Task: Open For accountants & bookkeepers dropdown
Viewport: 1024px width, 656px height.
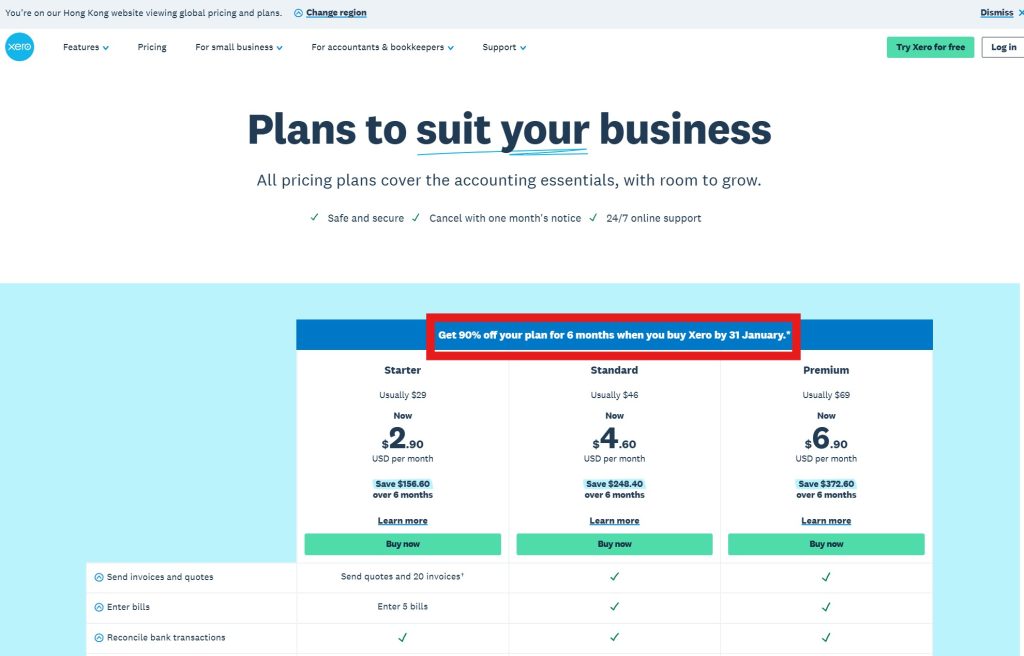Action: (382, 47)
